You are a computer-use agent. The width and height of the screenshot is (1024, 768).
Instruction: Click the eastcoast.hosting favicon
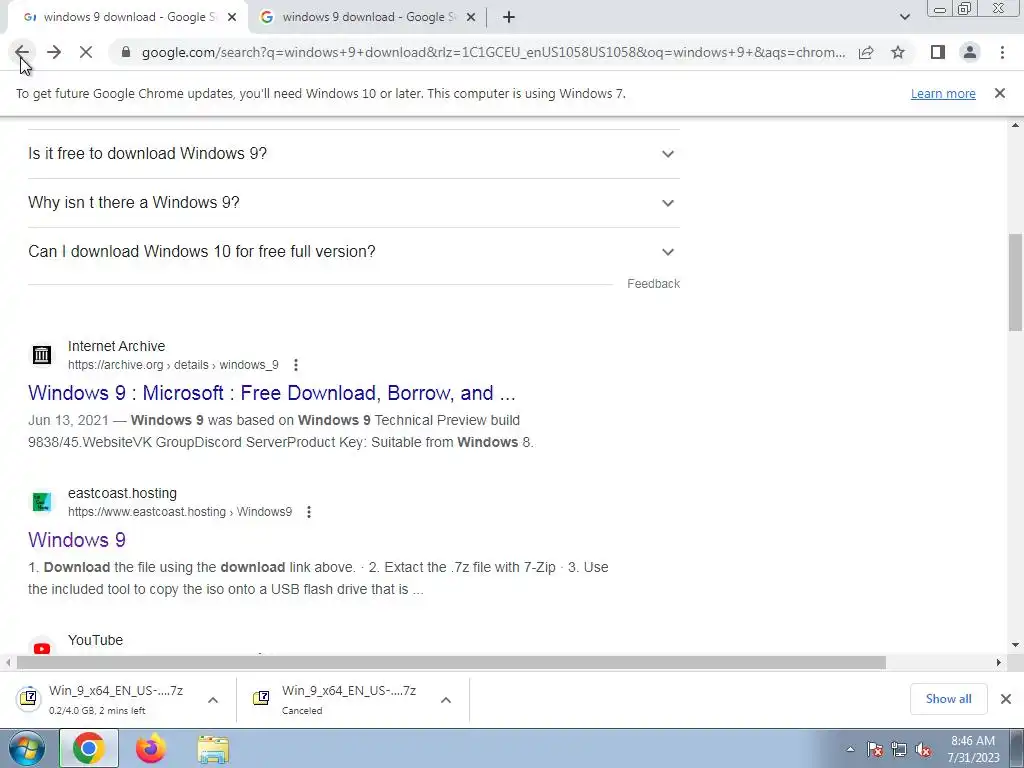(x=42, y=502)
